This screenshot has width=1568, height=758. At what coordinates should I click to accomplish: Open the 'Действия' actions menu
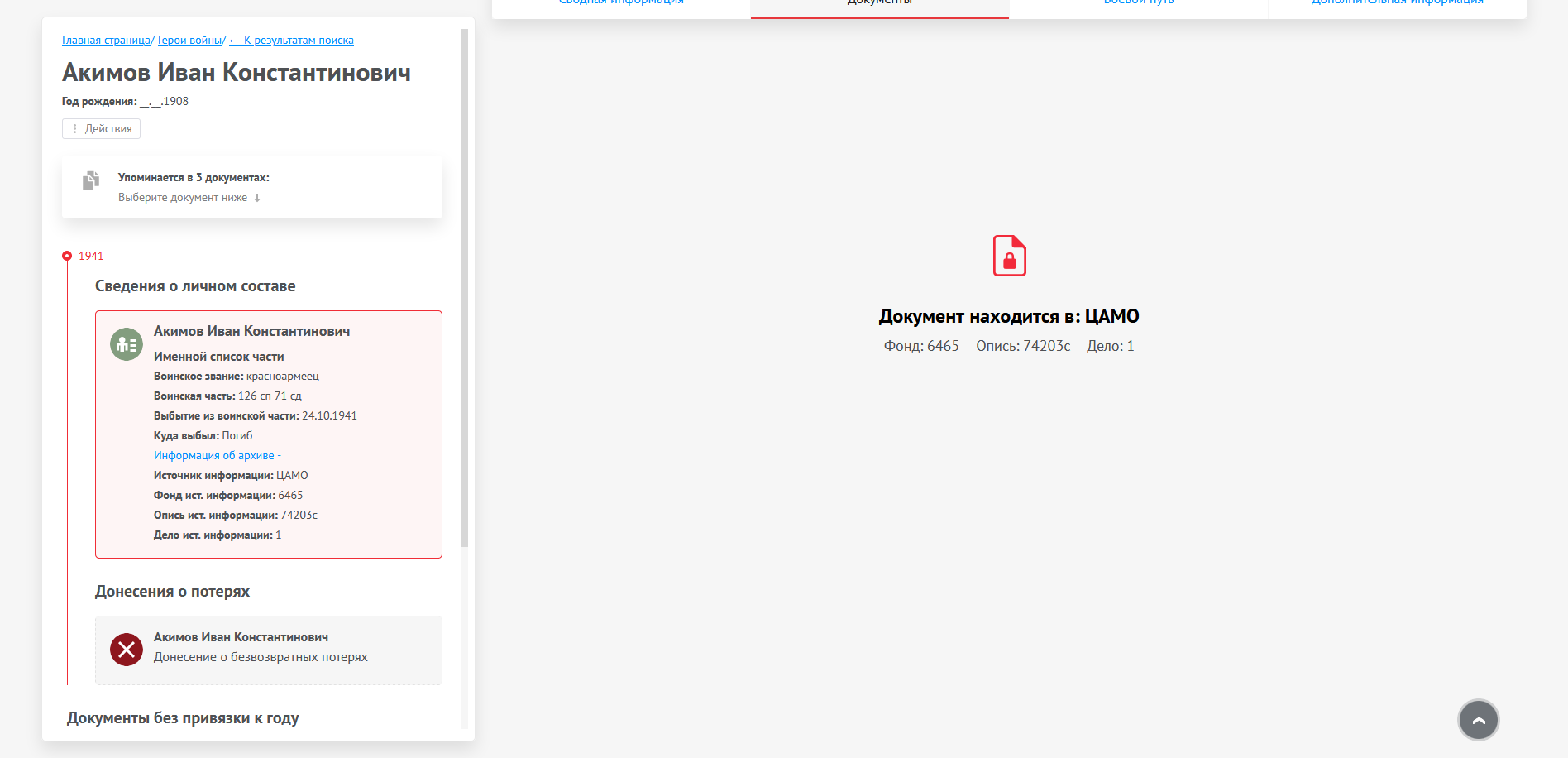point(101,129)
